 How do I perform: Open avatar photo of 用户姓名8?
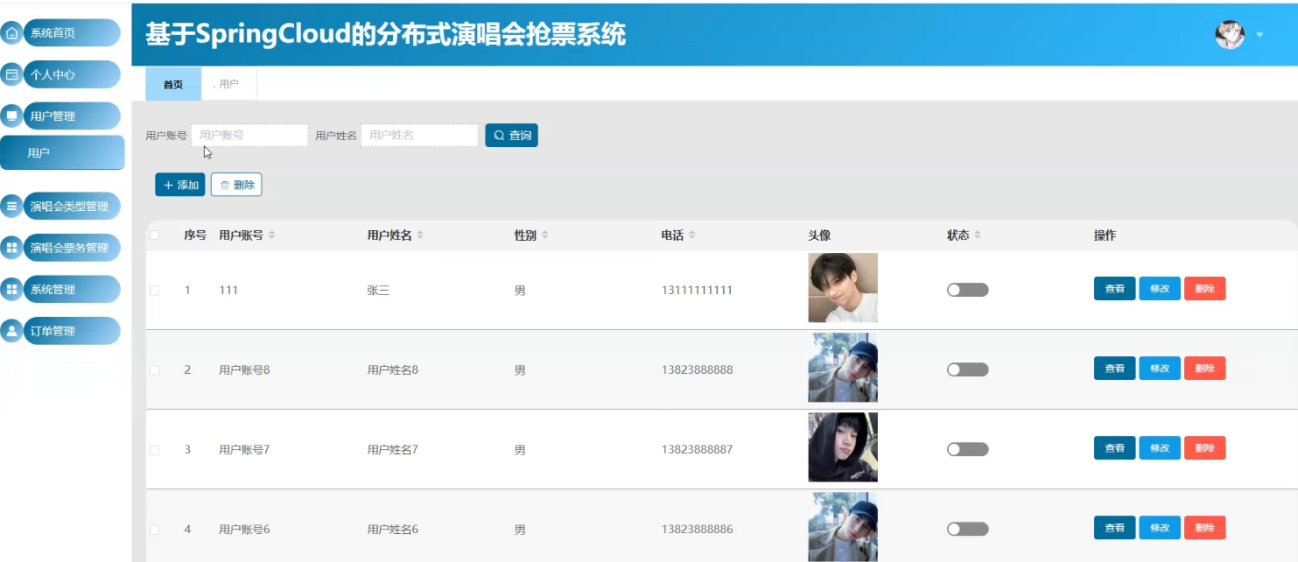pos(843,368)
